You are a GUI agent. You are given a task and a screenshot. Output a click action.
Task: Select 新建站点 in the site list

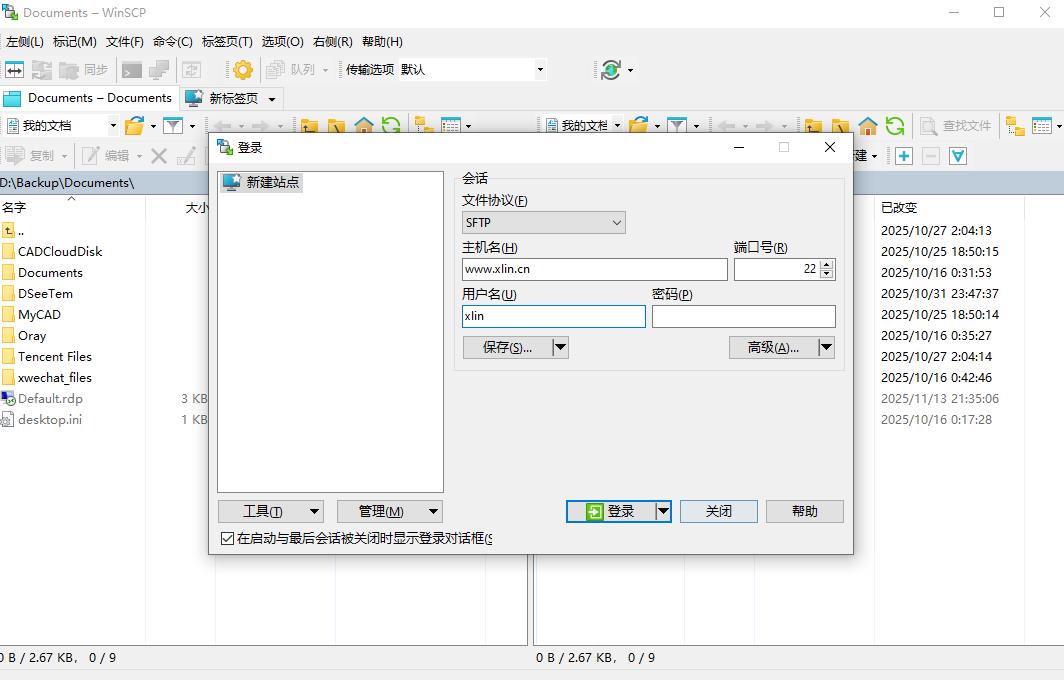click(261, 182)
